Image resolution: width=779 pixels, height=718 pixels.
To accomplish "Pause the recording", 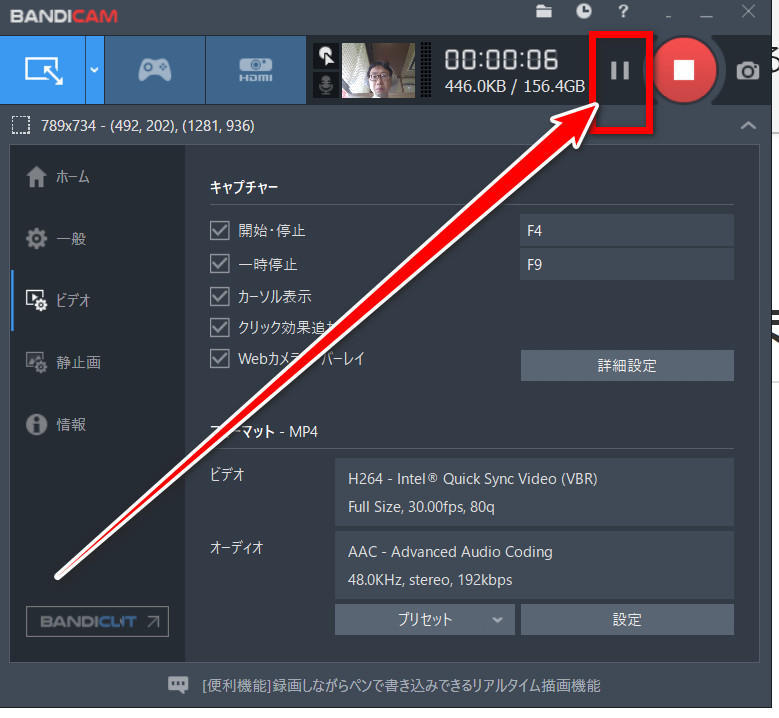I will (620, 71).
